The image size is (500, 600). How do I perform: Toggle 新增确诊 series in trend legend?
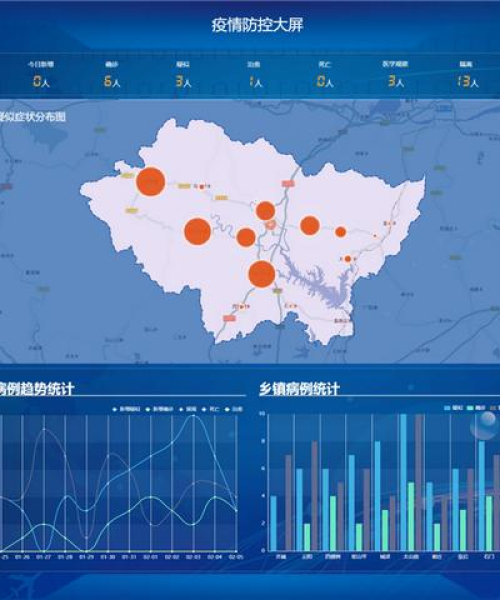[160, 409]
